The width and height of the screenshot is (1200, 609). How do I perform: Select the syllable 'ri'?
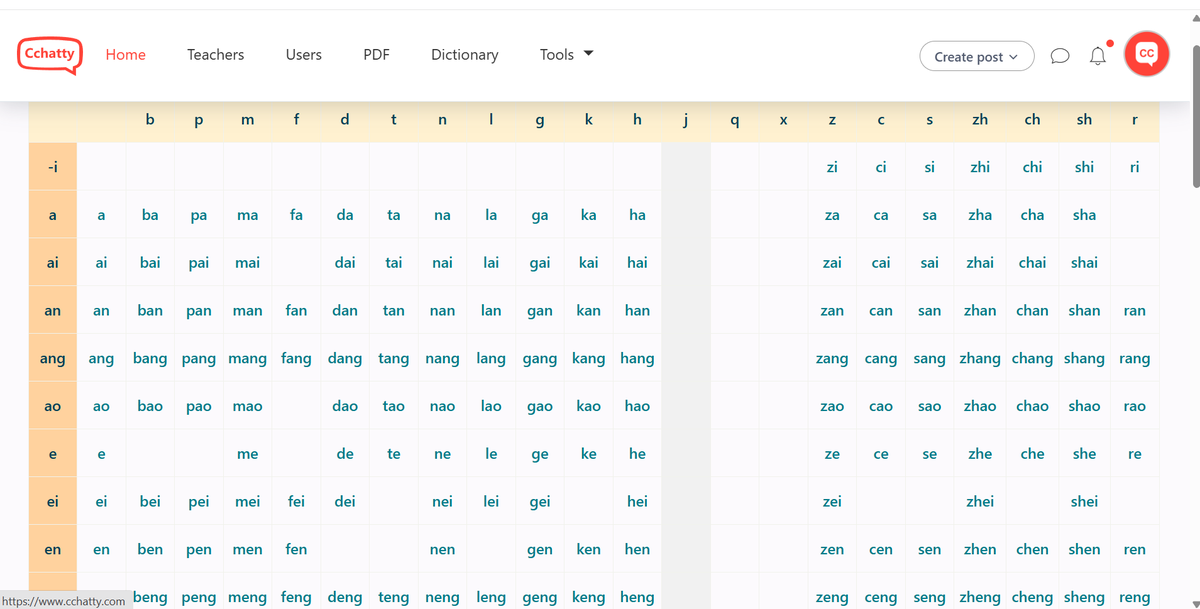(1134, 167)
